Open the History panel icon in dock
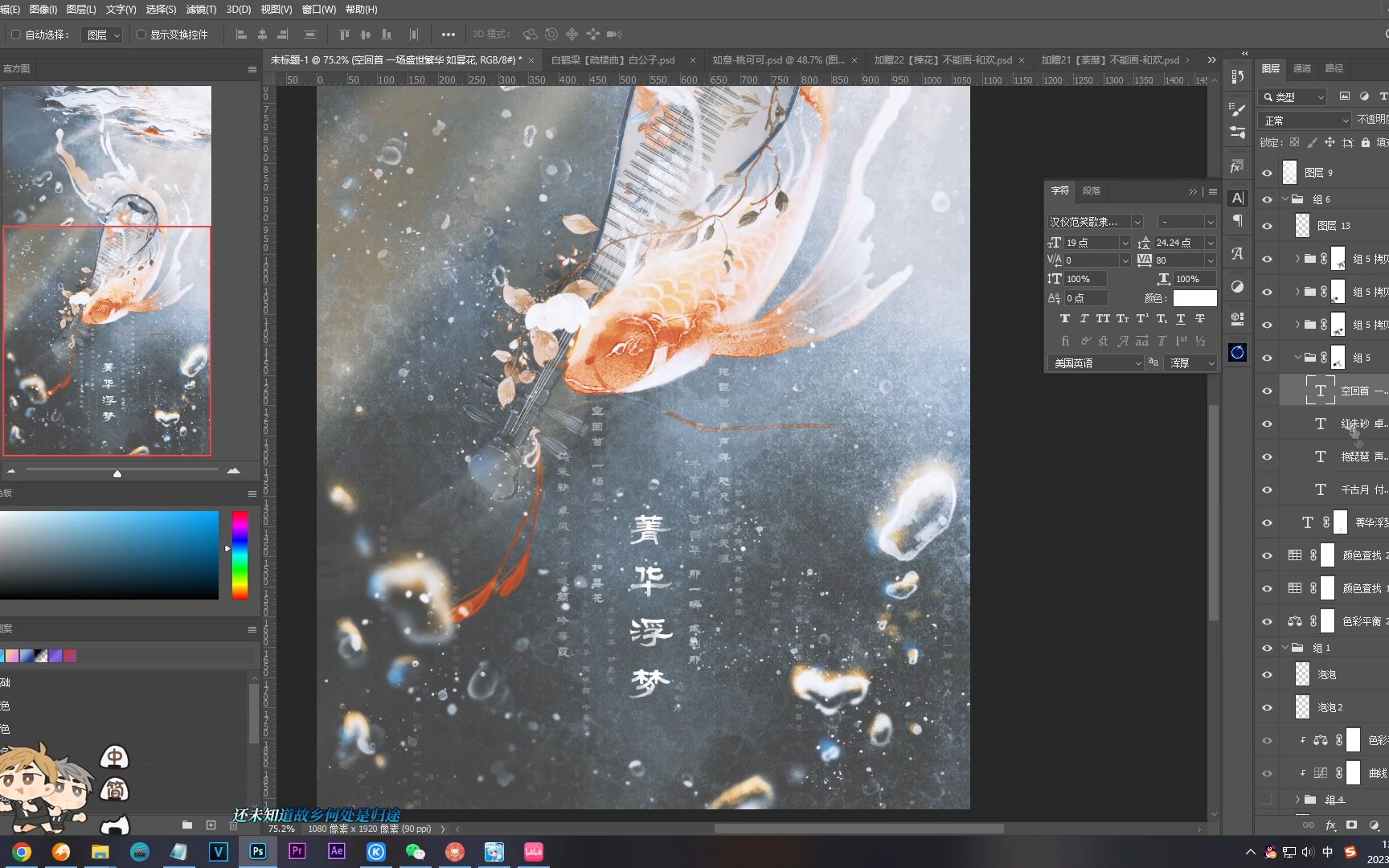 coord(1238,76)
